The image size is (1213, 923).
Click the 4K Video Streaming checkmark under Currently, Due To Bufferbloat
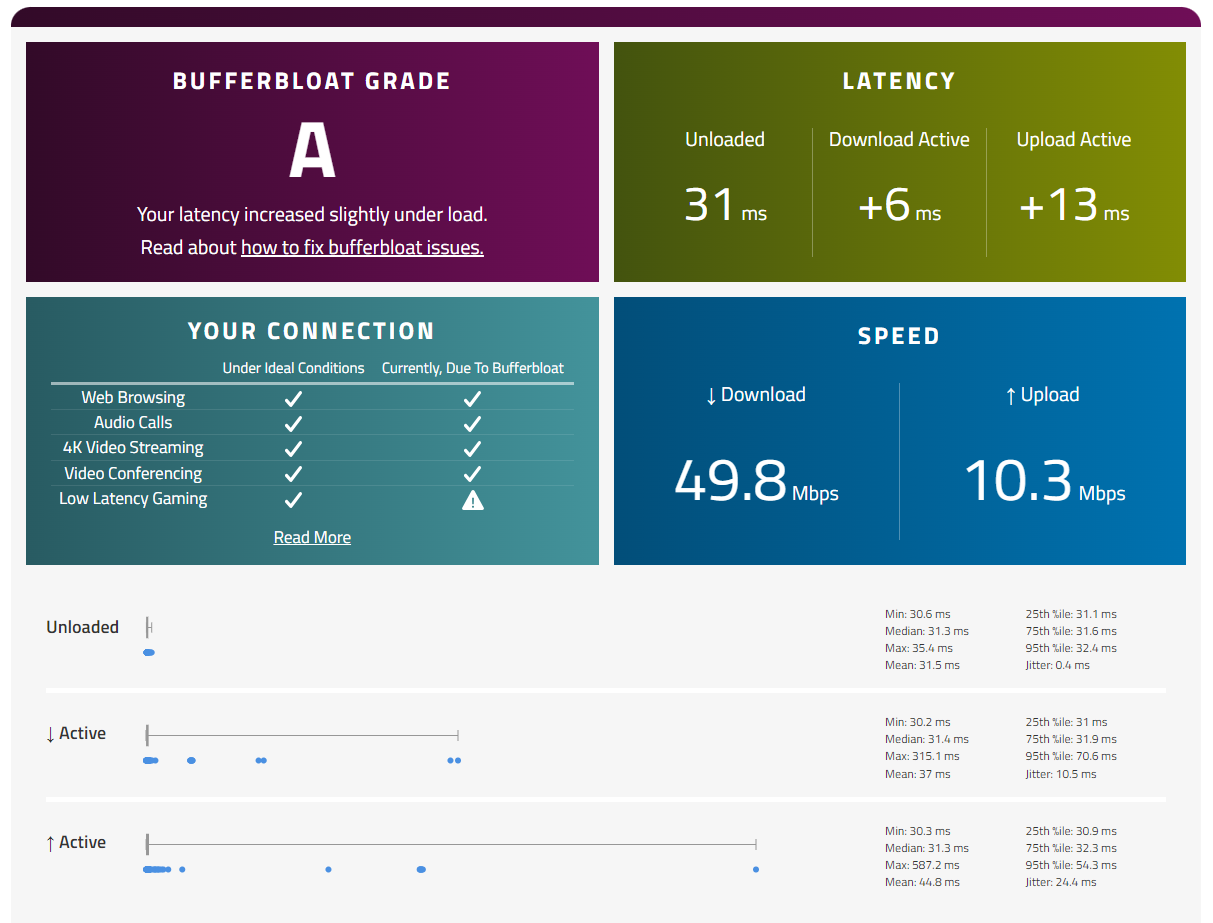click(473, 448)
